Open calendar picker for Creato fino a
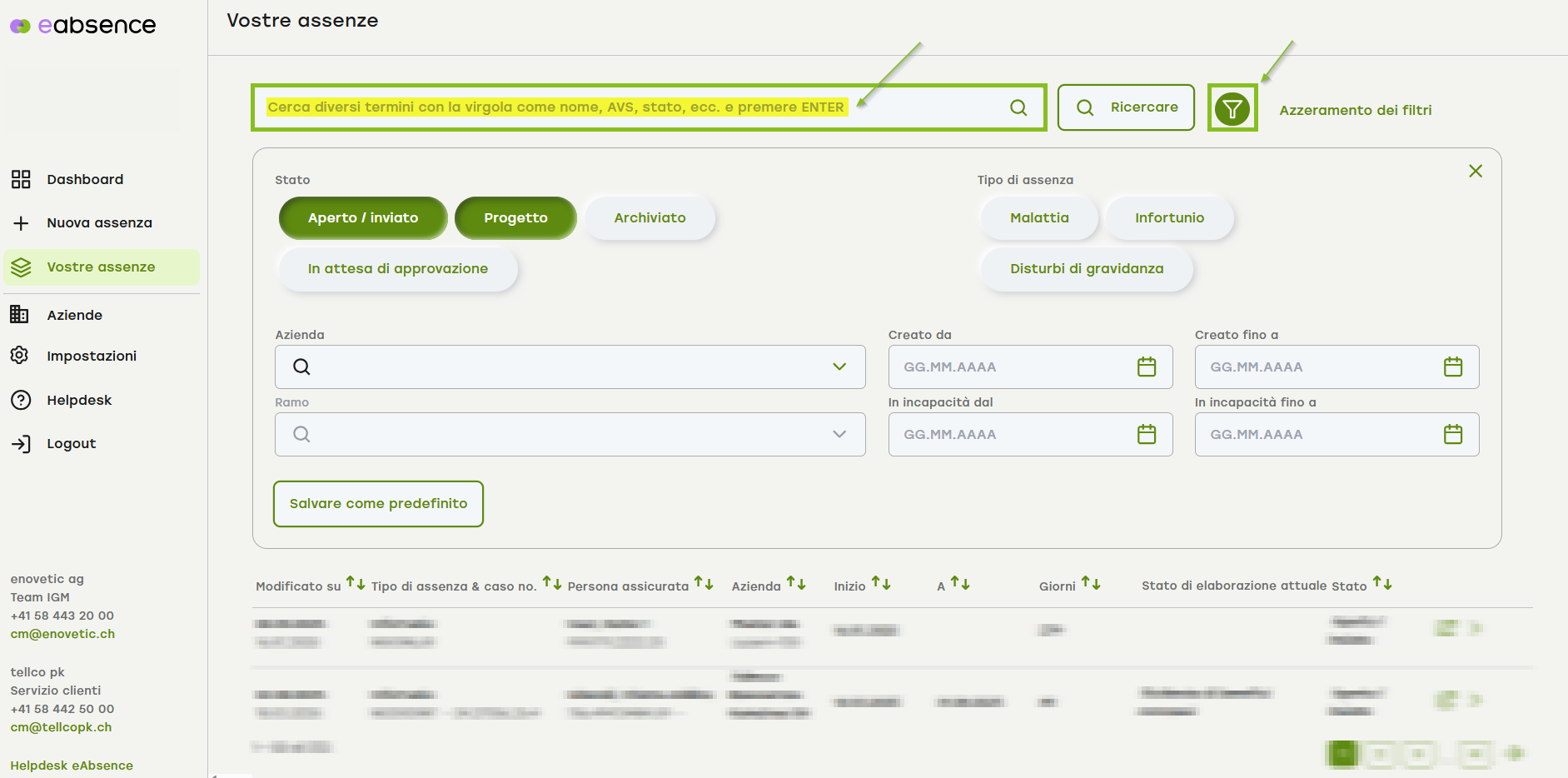This screenshot has height=778, width=1568. (1452, 367)
